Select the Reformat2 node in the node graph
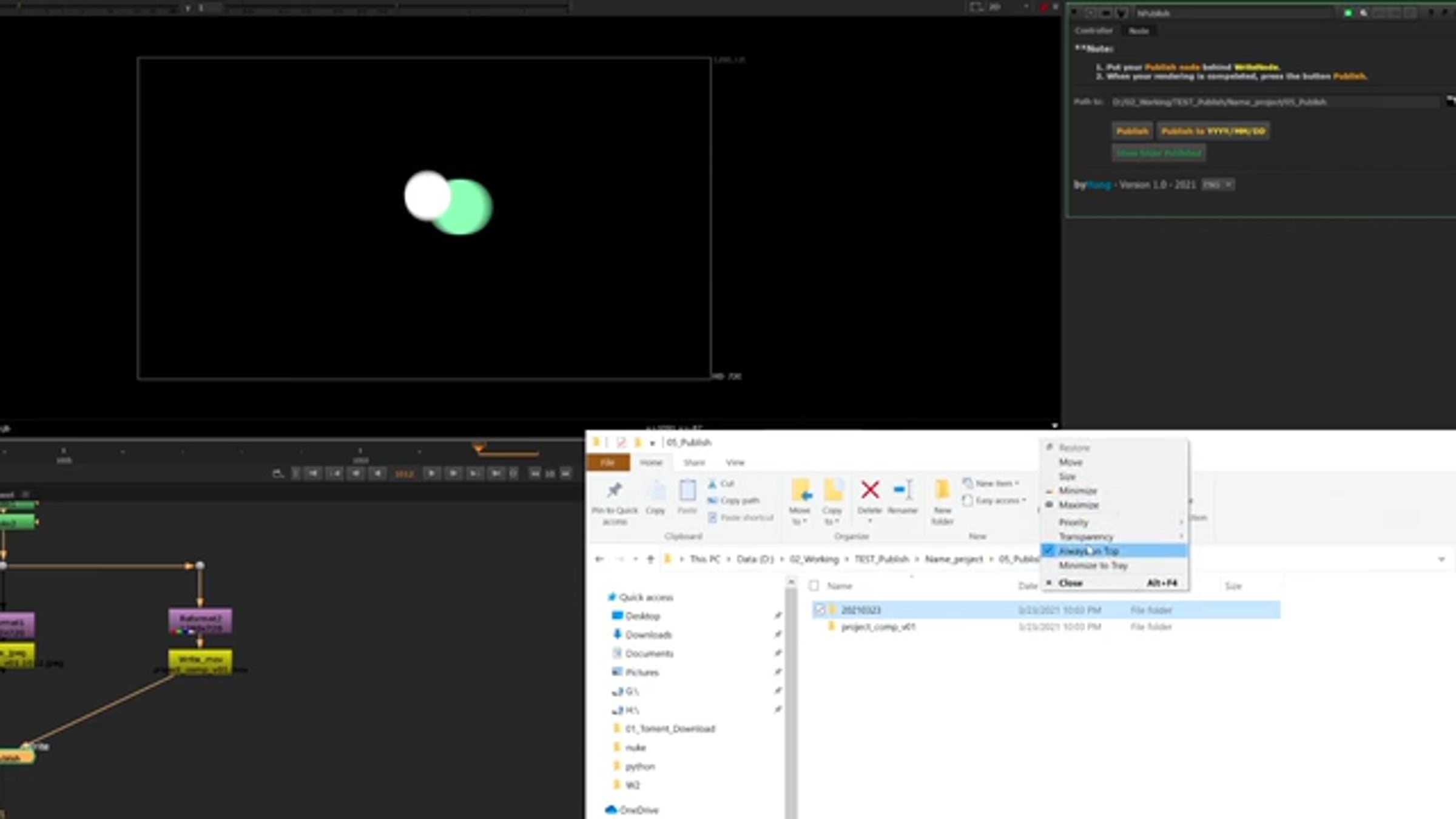Viewport: 1456px width, 819px height. (200, 622)
